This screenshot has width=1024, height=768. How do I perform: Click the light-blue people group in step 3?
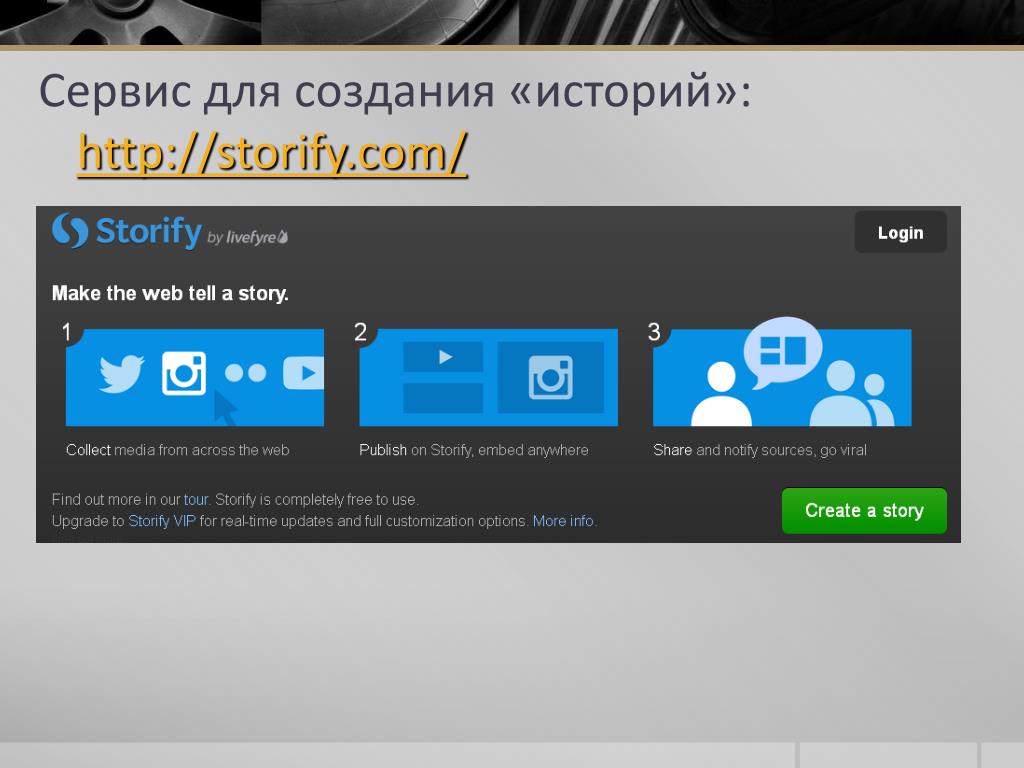(x=852, y=393)
